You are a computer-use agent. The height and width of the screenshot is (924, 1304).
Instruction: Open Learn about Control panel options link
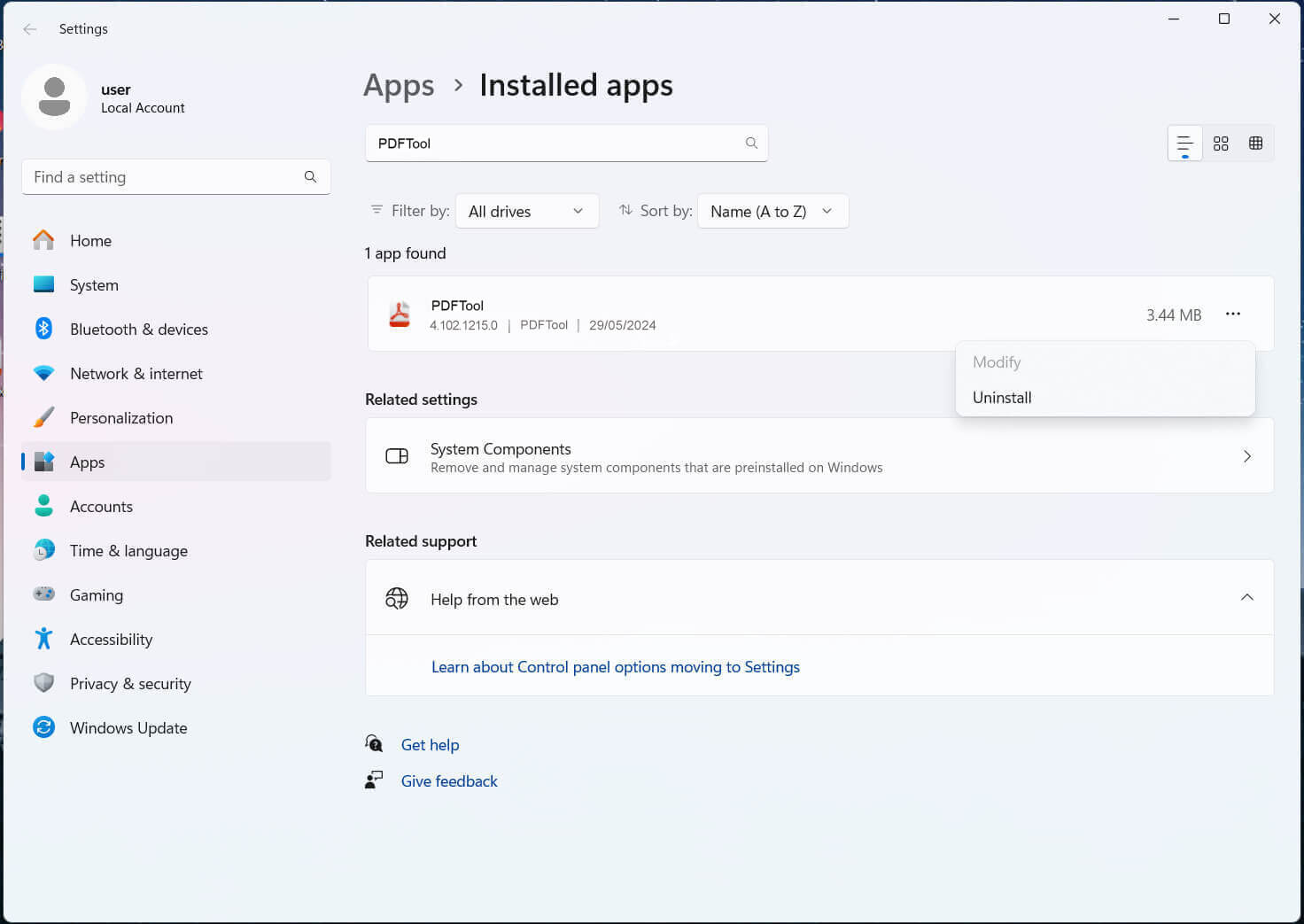coord(615,667)
